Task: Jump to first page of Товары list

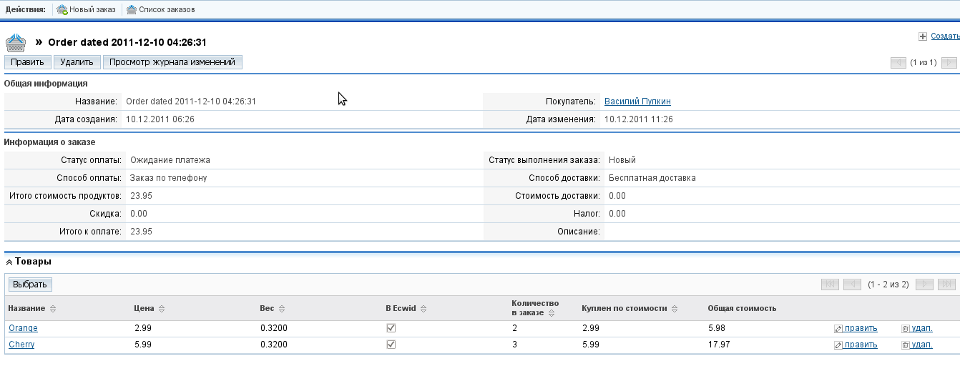Action: [x=830, y=284]
